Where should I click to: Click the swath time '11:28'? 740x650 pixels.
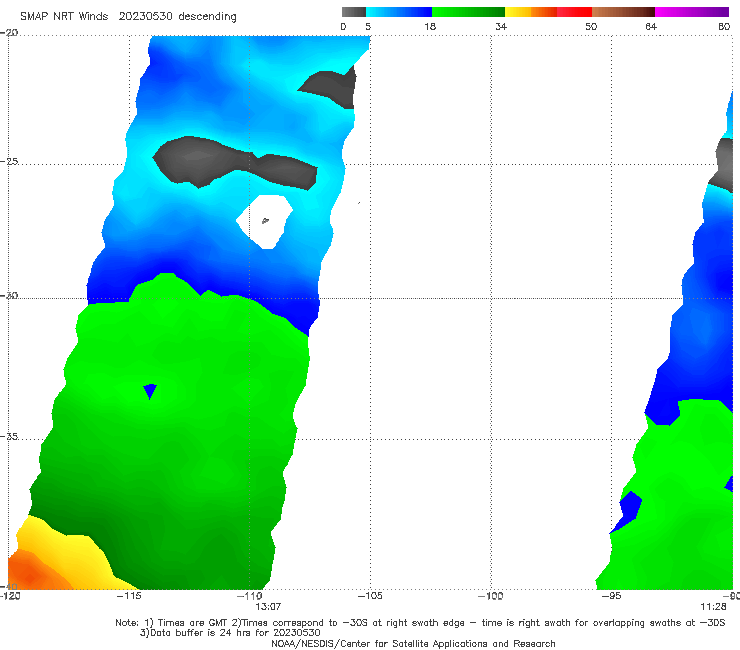coord(713,606)
